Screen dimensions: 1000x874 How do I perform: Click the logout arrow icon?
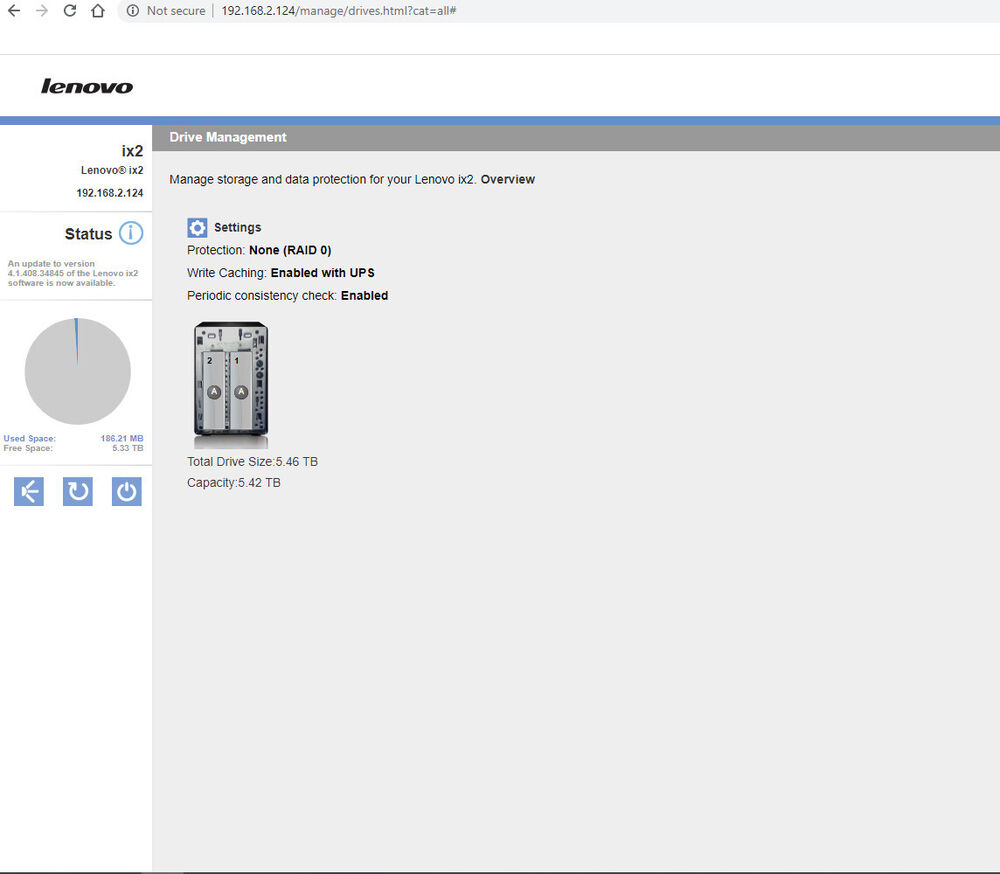coord(29,491)
